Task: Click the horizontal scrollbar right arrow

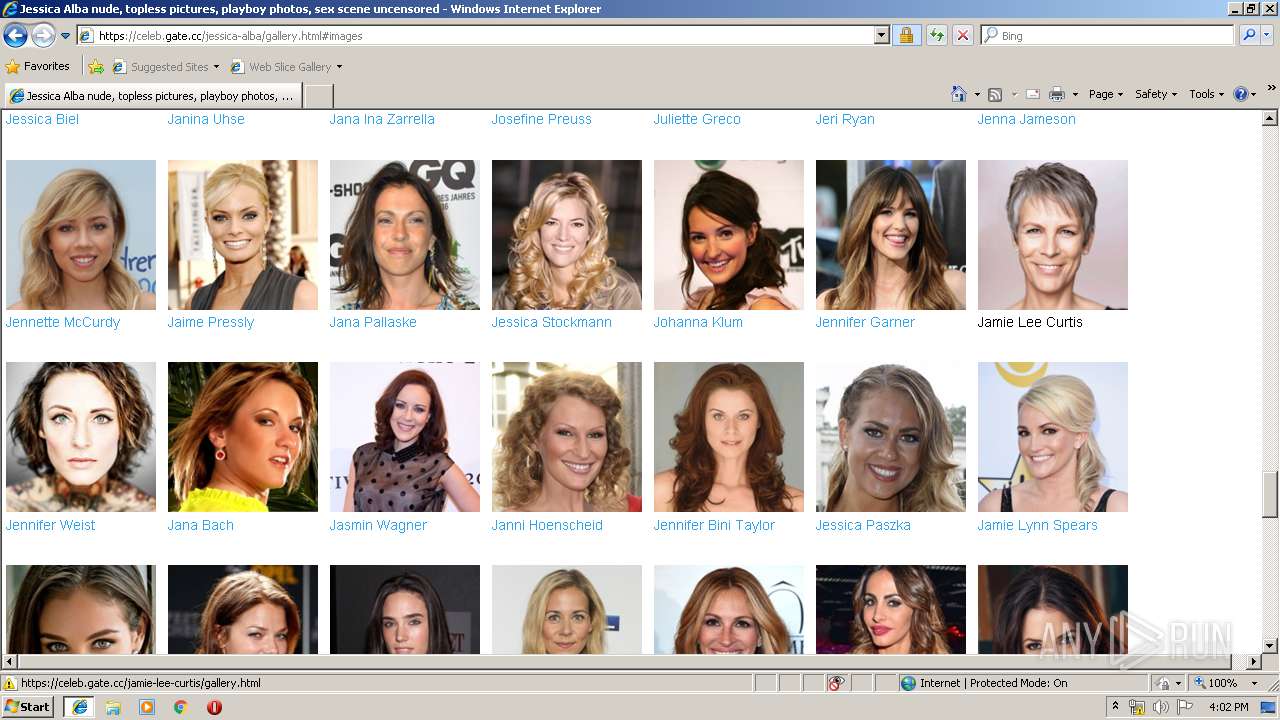Action: pyautogui.click(x=1254, y=662)
